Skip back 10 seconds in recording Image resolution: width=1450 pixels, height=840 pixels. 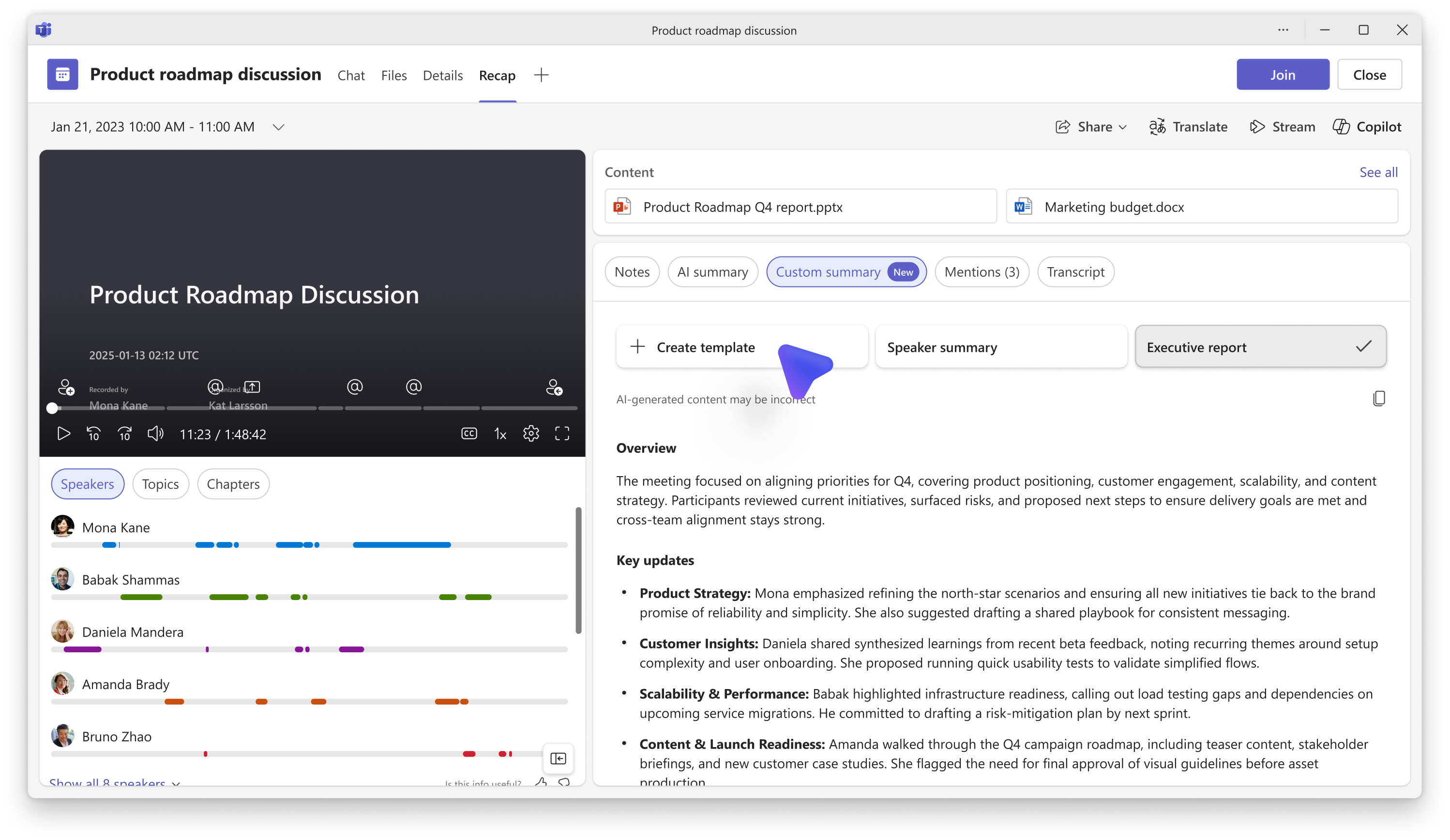point(94,434)
